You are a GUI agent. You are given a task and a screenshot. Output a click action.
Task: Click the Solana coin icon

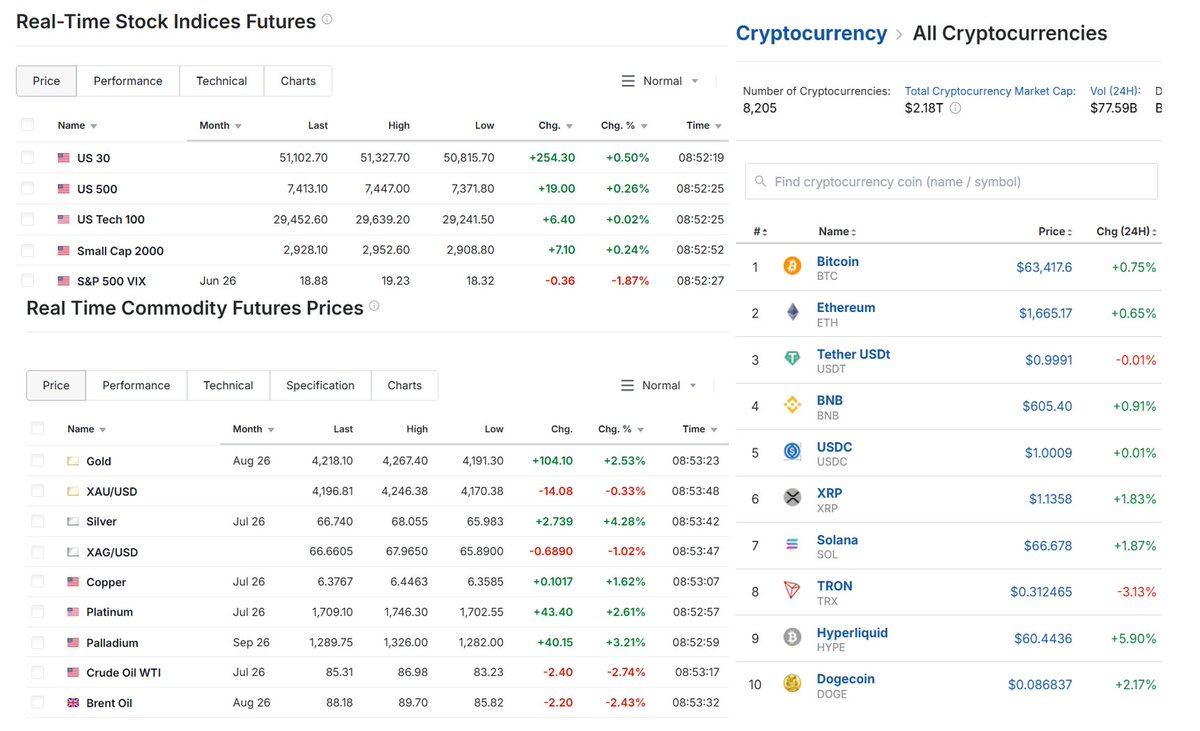tap(793, 545)
